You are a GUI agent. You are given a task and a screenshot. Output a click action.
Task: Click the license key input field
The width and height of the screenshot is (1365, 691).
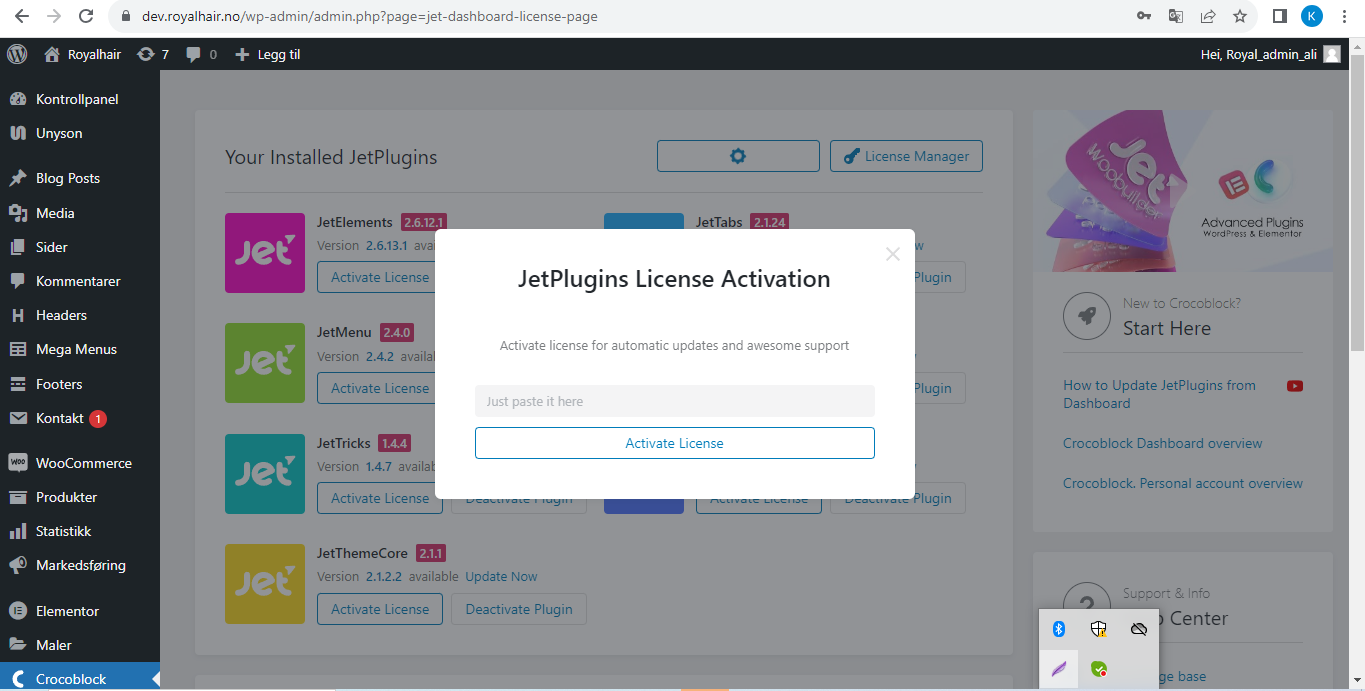click(675, 401)
